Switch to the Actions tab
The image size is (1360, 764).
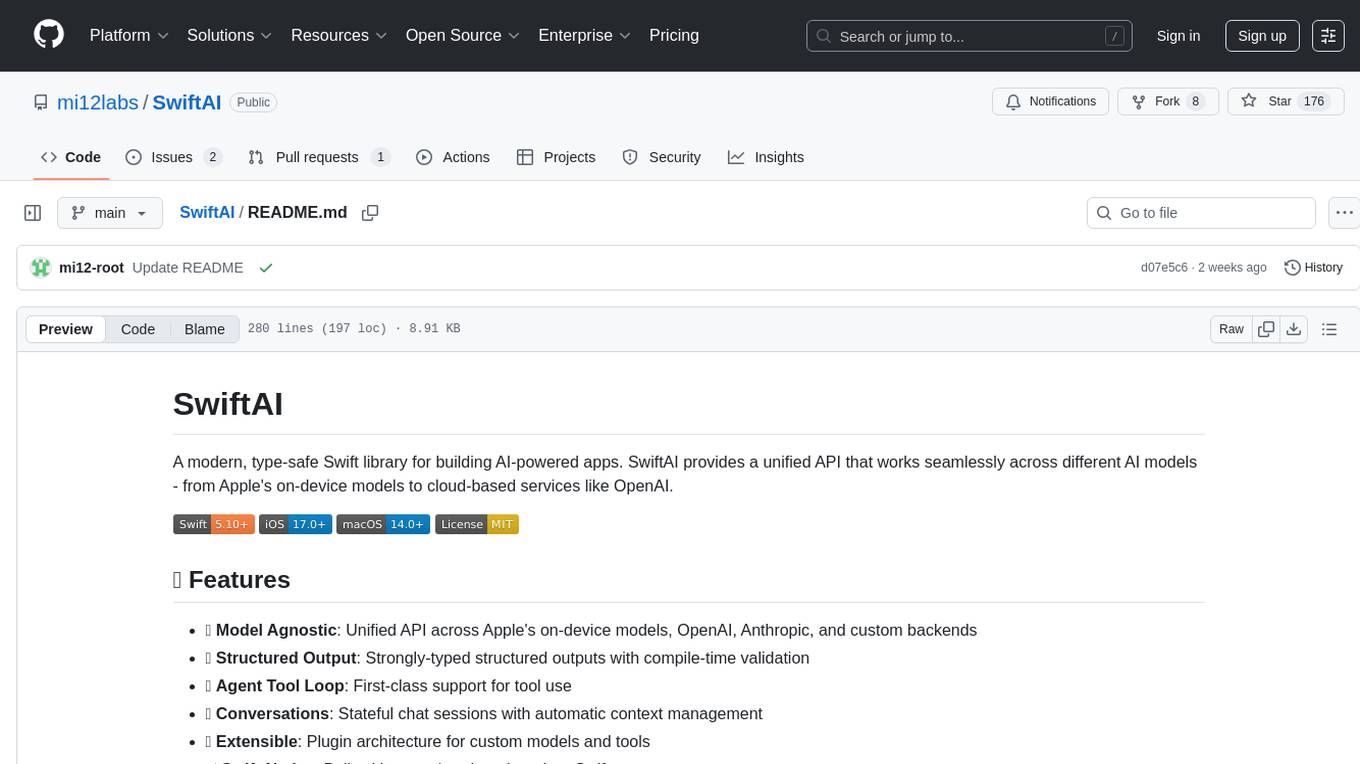click(453, 157)
